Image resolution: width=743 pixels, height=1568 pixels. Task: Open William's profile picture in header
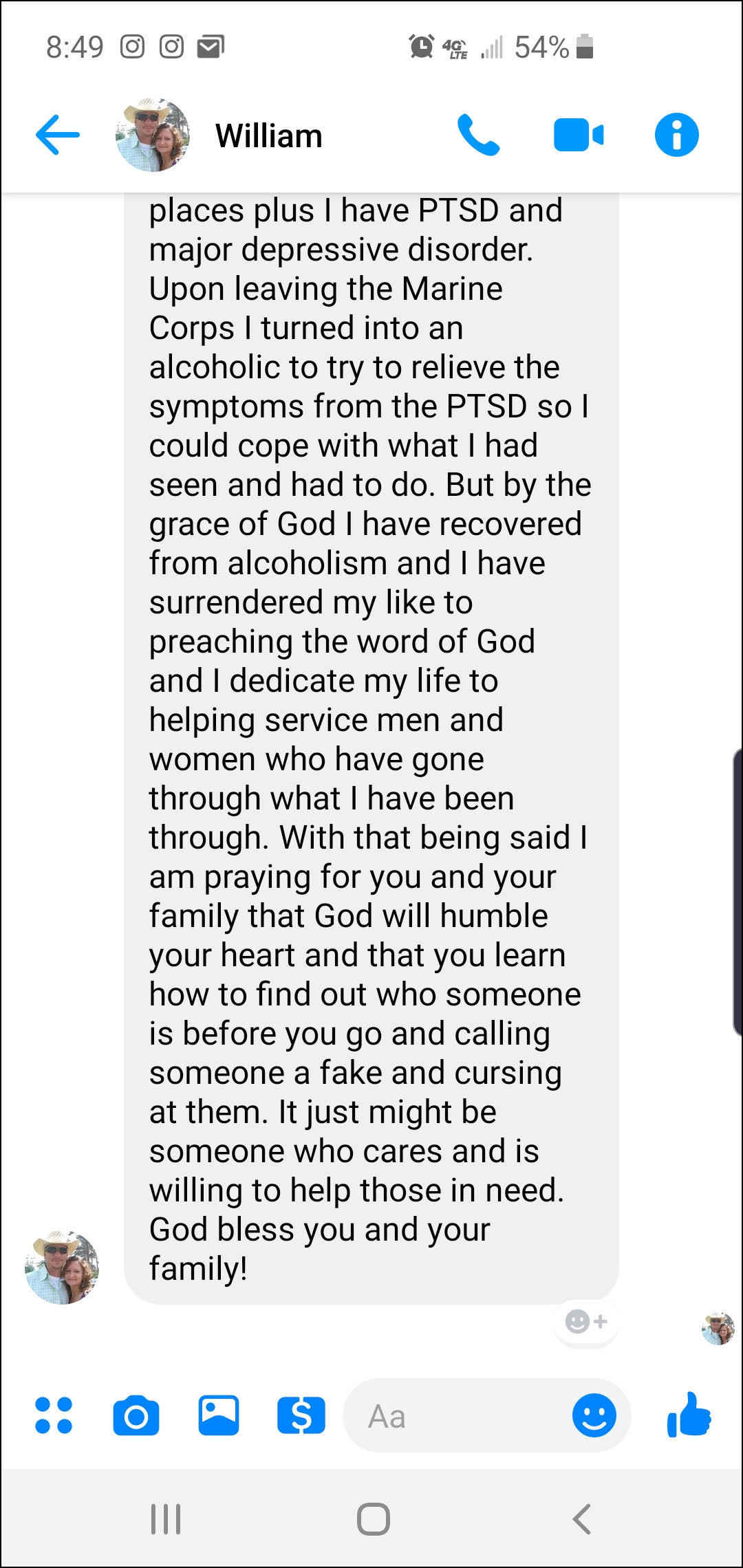coord(153,135)
